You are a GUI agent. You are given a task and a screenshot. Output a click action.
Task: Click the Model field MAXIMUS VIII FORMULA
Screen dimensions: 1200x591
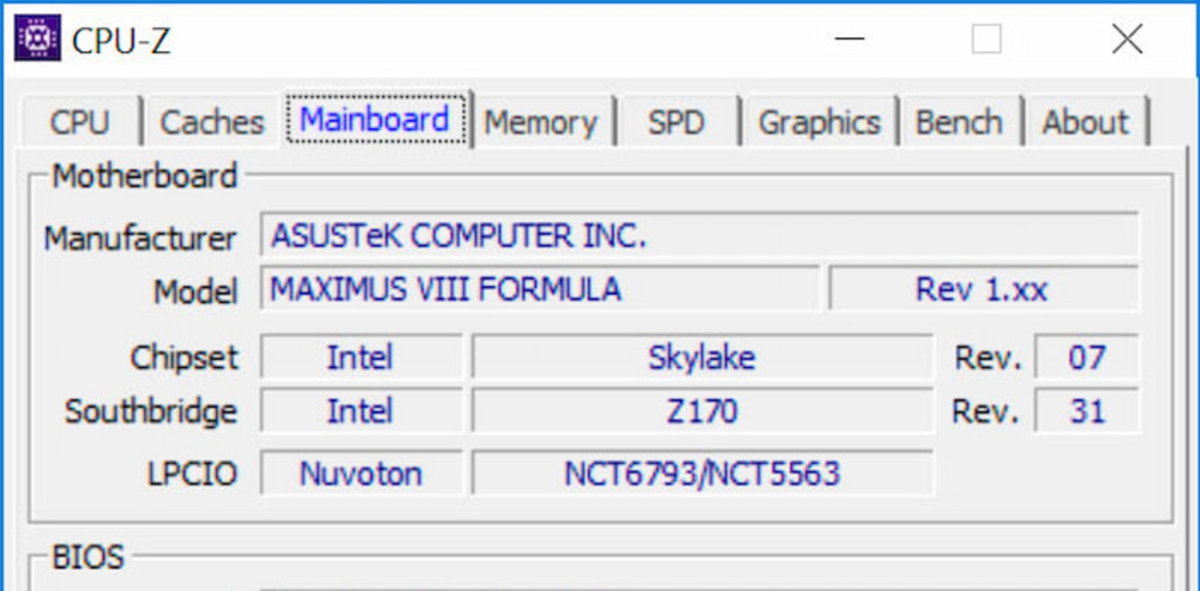click(x=539, y=289)
